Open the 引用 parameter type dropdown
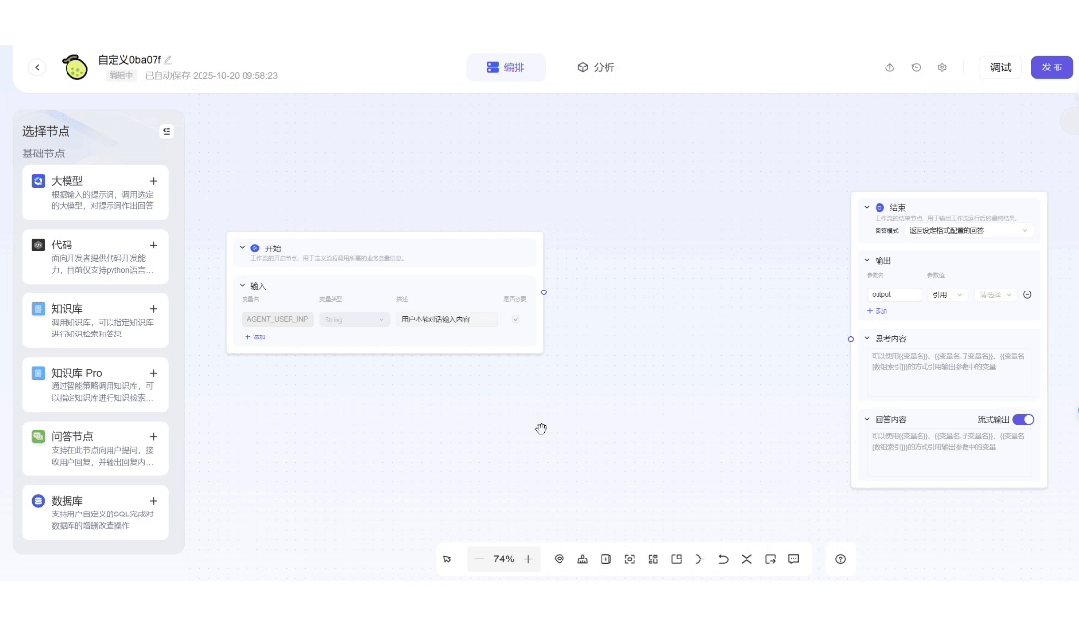The image size is (1079, 626). point(947,295)
